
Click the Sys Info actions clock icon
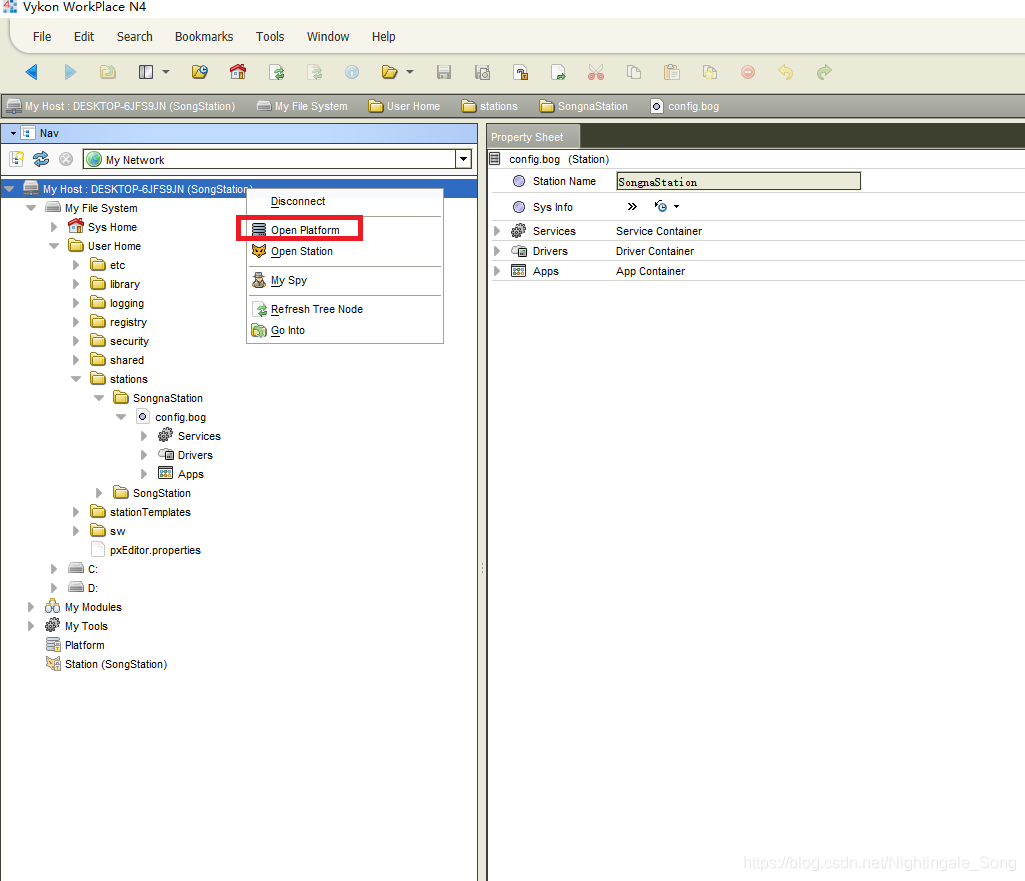pos(661,207)
